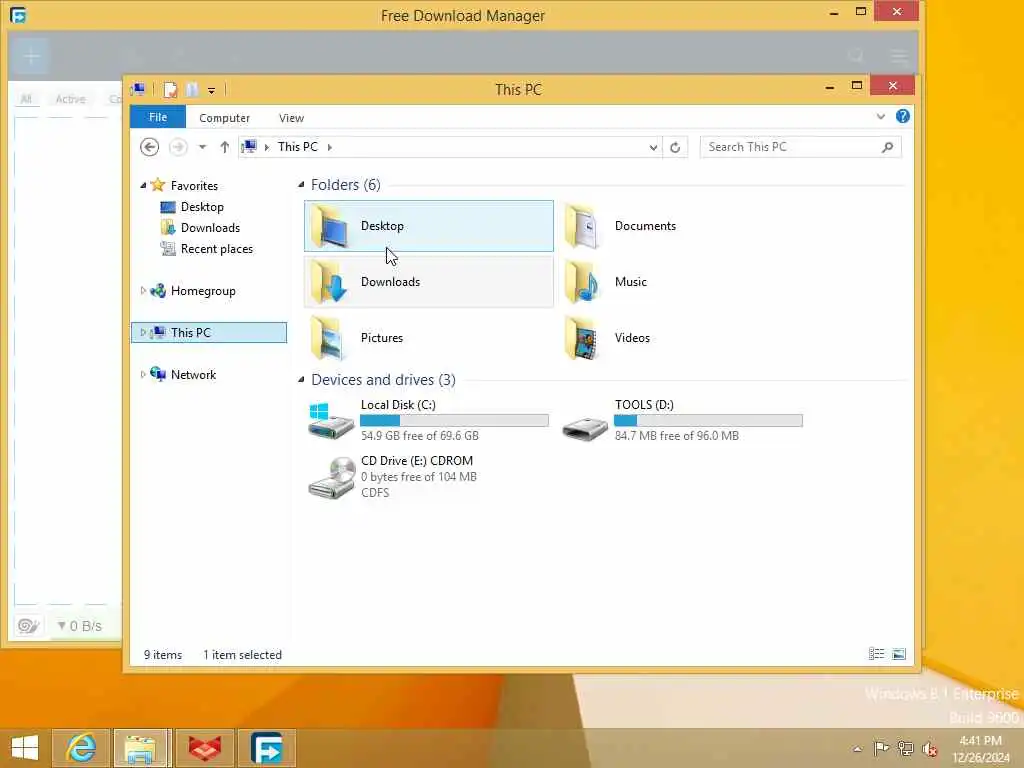This screenshot has height=768, width=1024.
Task: Select the Music folder icon
Action: [x=583, y=282]
